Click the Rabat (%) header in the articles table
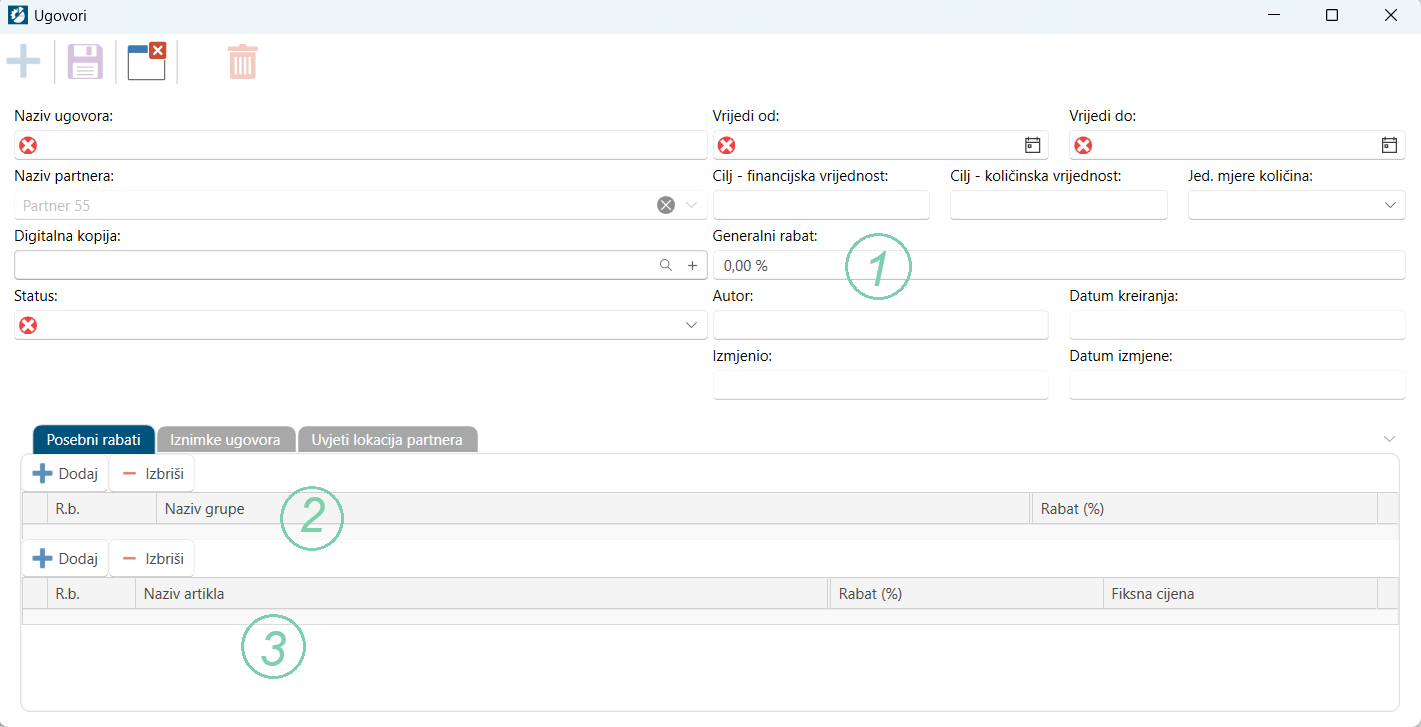Image resolution: width=1421 pixels, height=727 pixels. pyautogui.click(x=966, y=593)
